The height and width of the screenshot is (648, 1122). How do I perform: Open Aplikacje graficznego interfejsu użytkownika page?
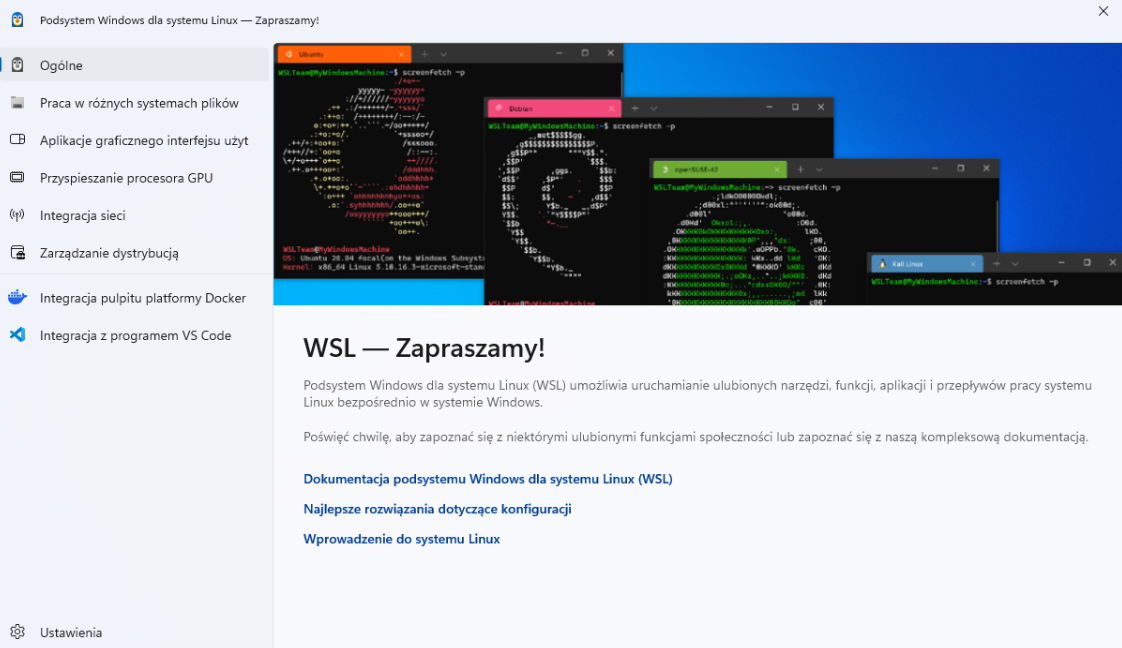coord(135,140)
